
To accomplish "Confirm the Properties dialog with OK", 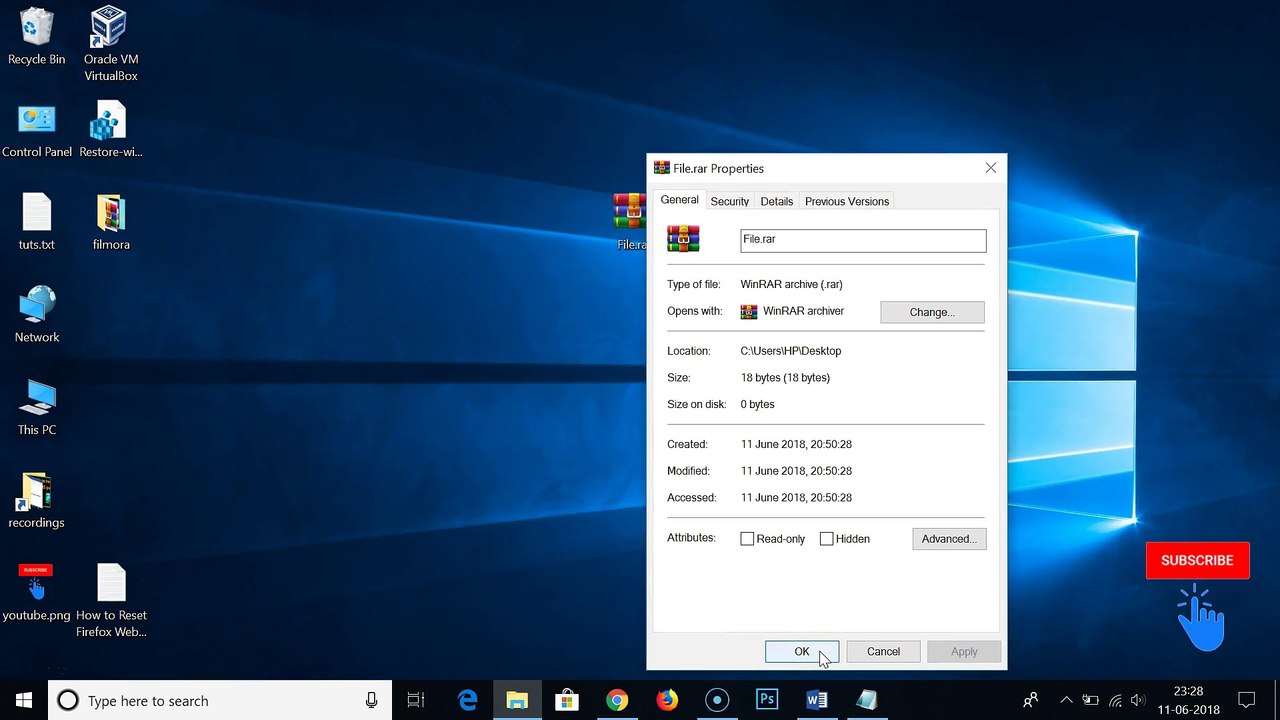I will 802,651.
